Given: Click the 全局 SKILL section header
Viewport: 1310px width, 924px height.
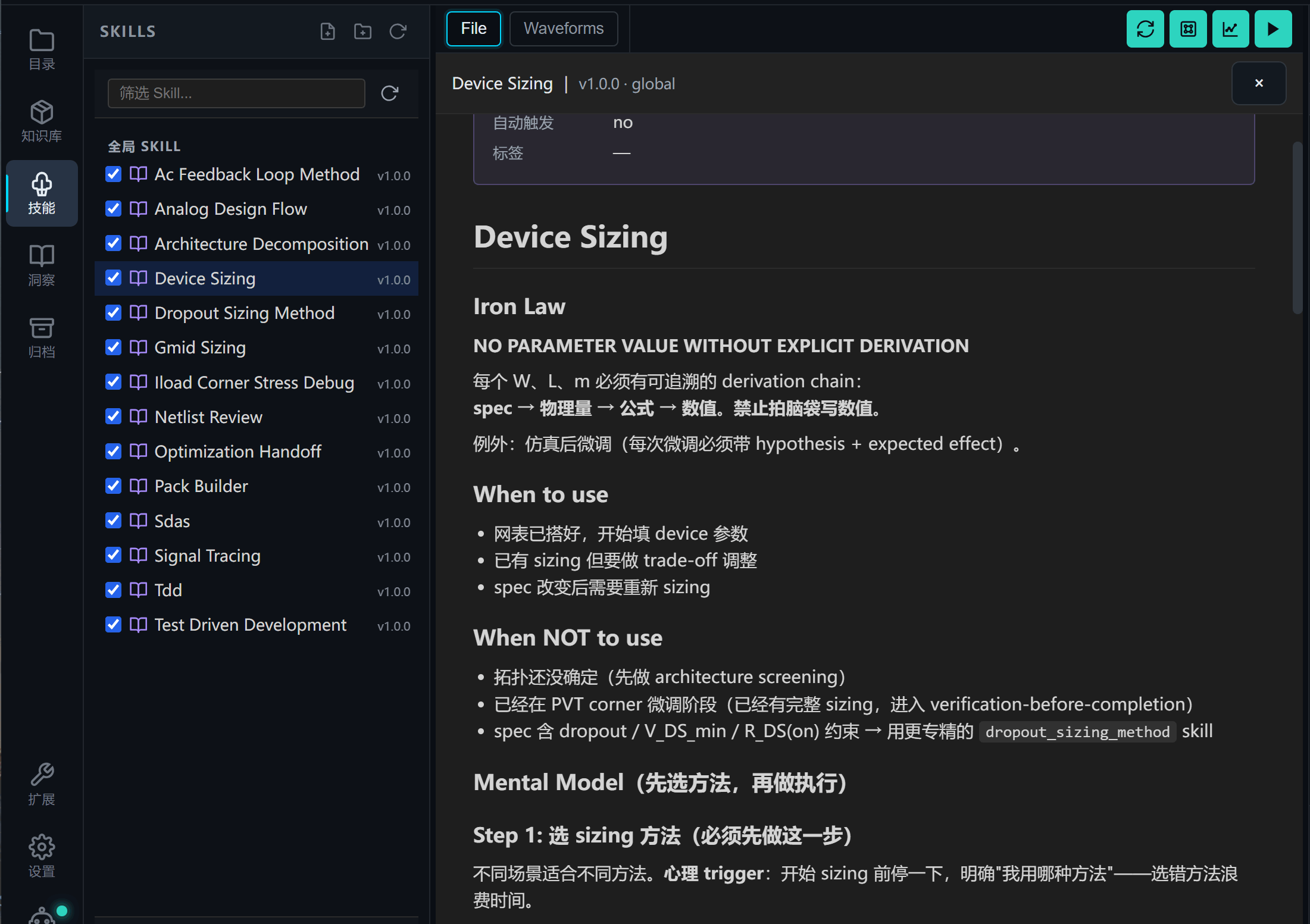Looking at the screenshot, I should 144,146.
